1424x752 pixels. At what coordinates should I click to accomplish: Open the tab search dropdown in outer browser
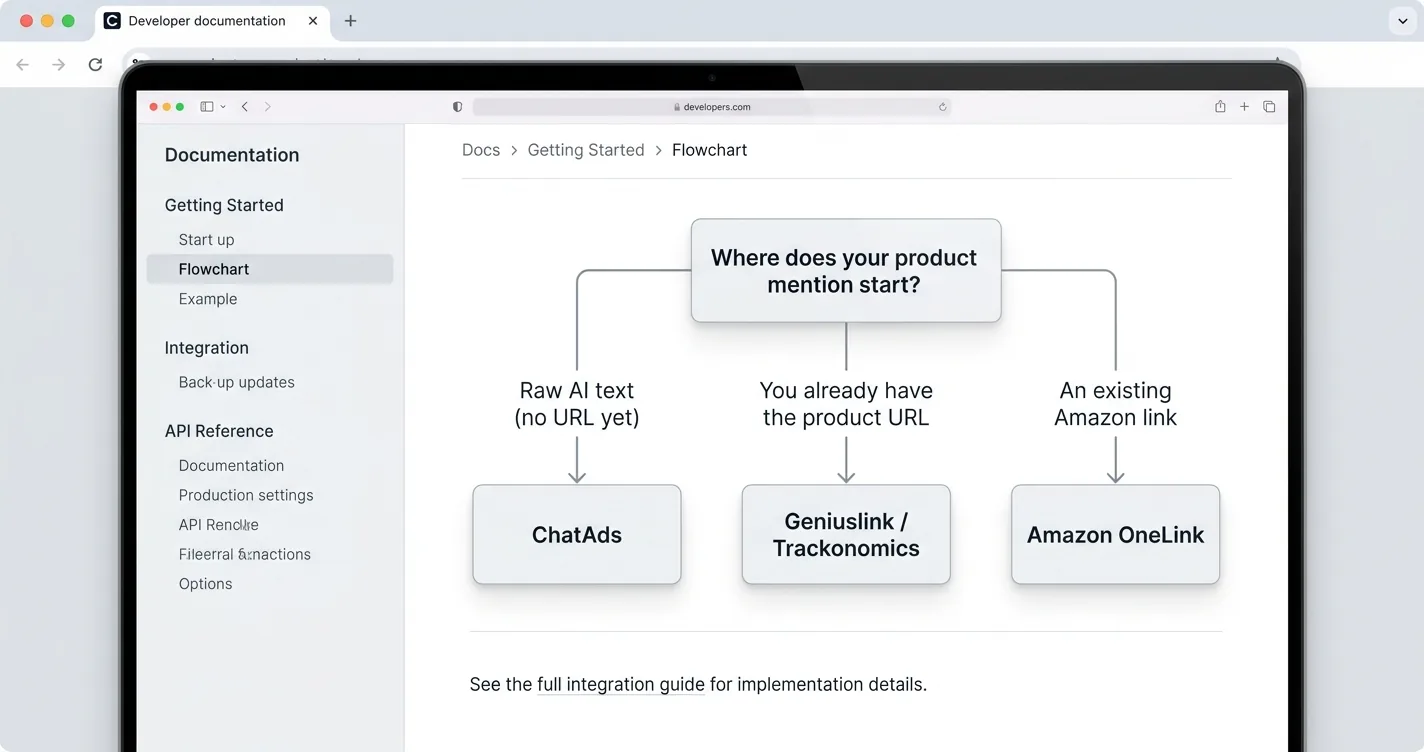click(x=1402, y=21)
